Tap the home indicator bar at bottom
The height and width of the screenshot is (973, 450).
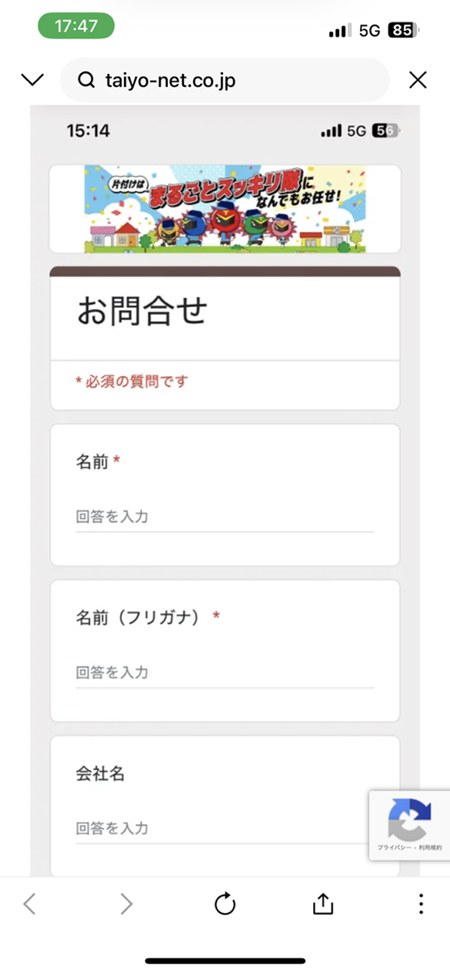(225, 961)
